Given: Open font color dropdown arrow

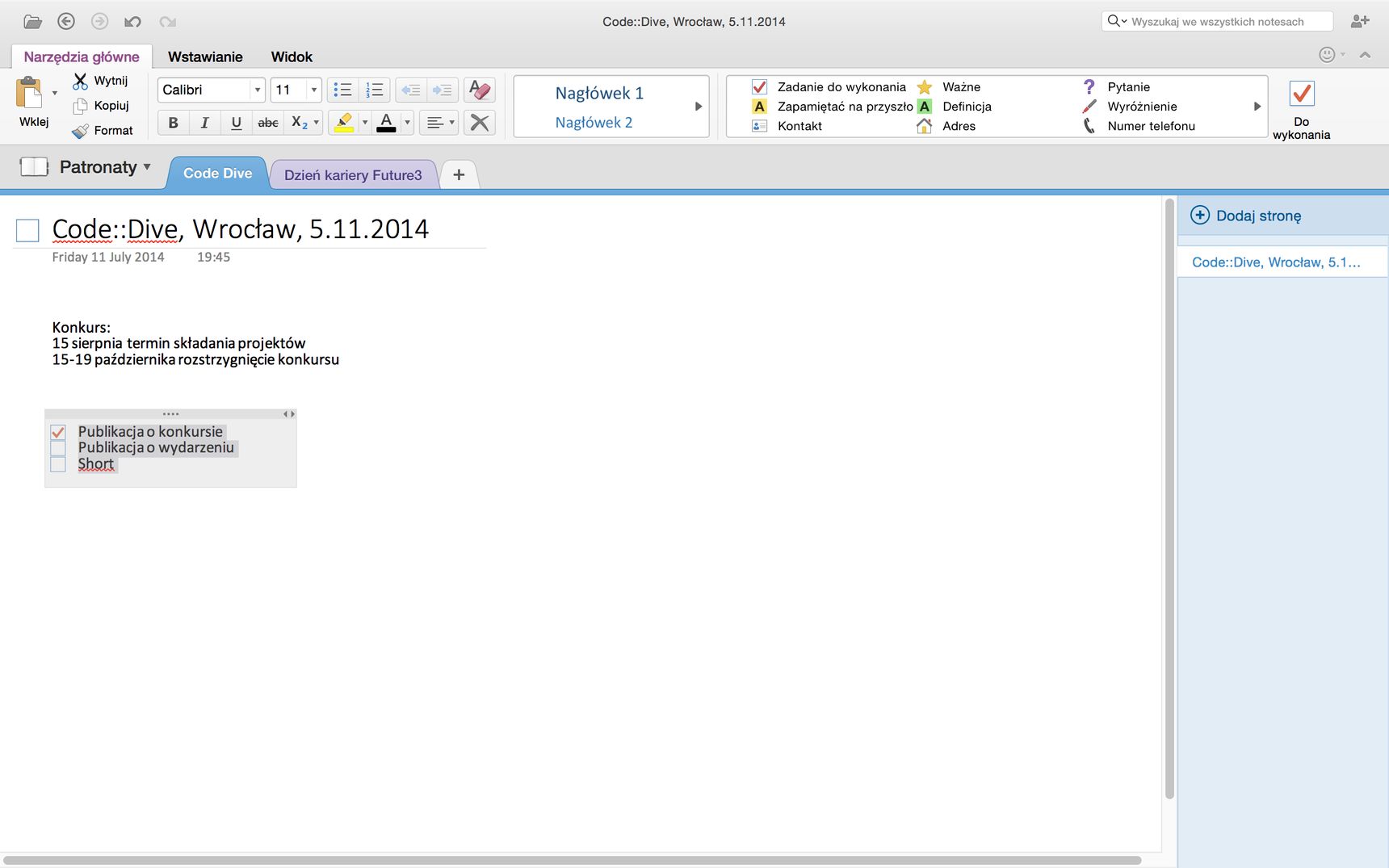Looking at the screenshot, I should point(407,123).
